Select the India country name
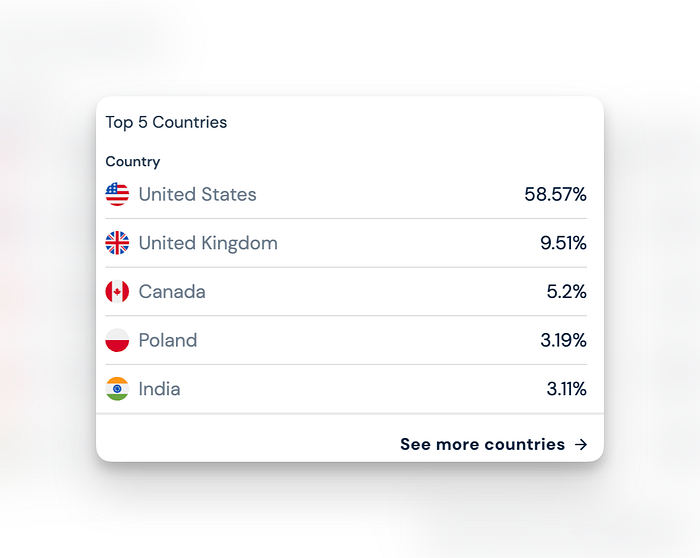Viewport: 700px width, 558px height. [x=159, y=389]
